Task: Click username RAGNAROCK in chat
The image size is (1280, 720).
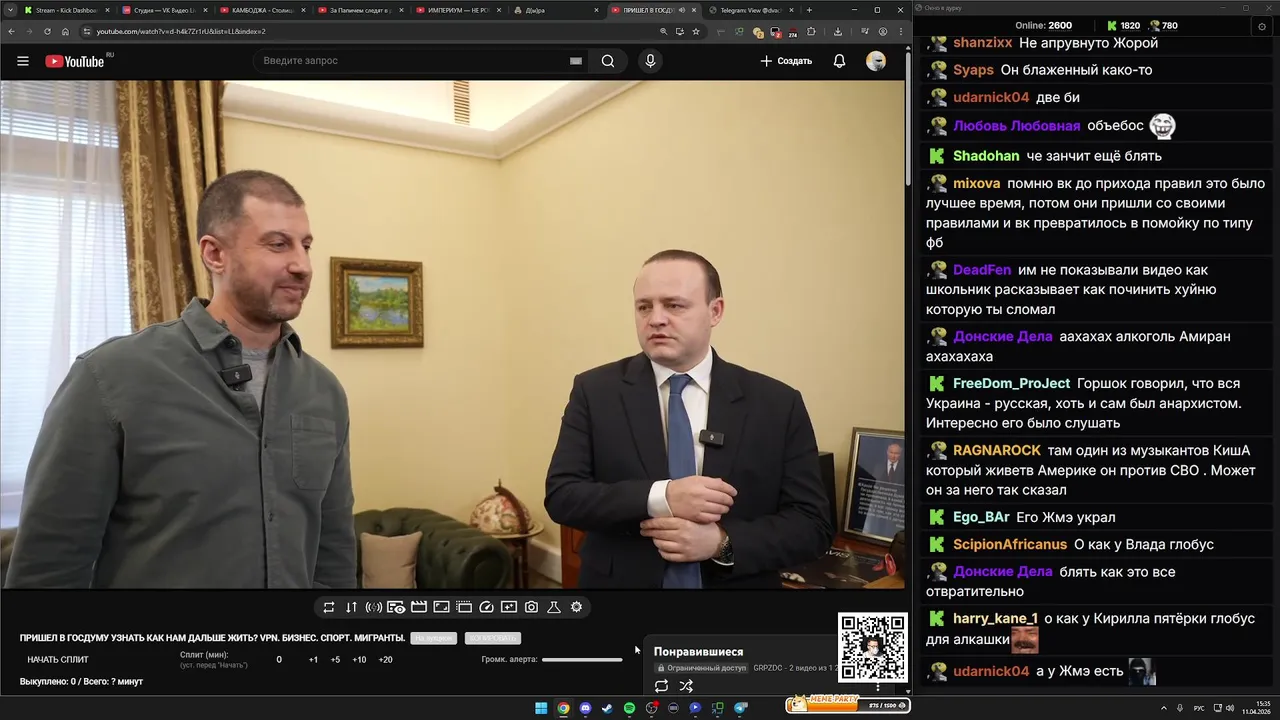Action: (x=997, y=450)
